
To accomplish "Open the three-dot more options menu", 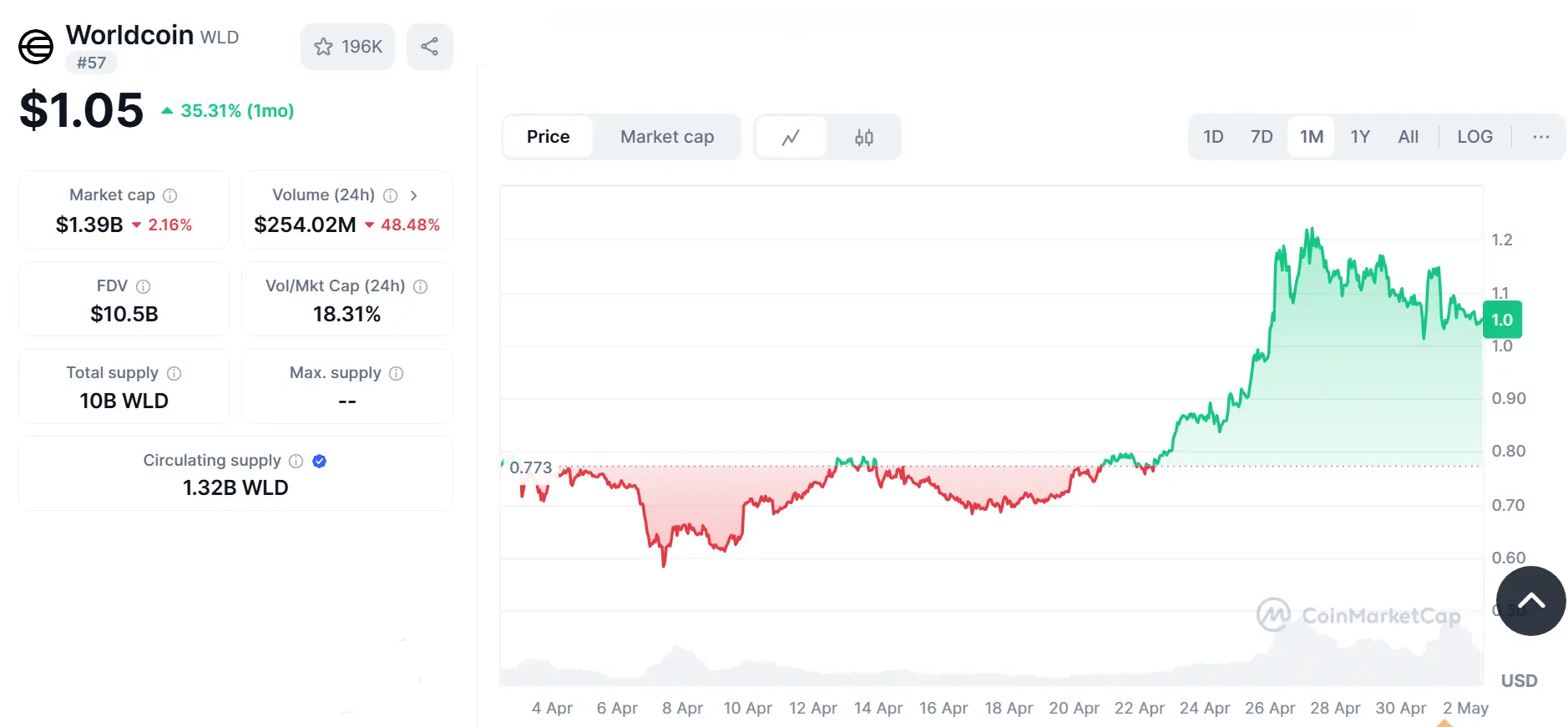I will [x=1541, y=137].
